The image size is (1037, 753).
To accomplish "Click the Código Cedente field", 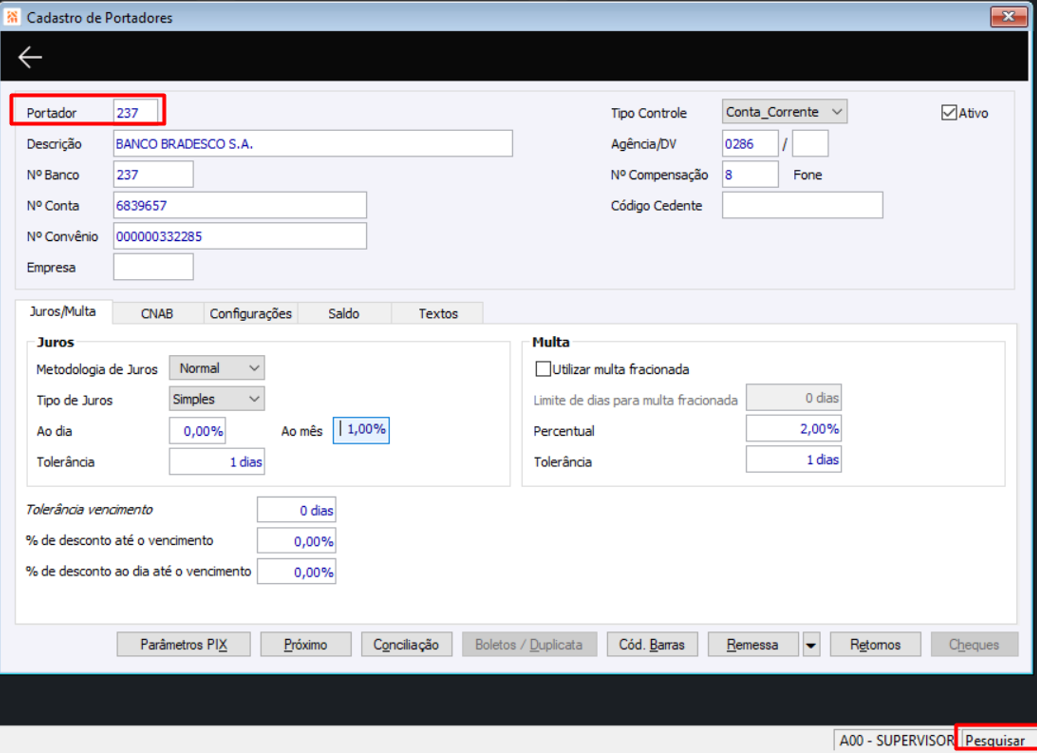I will click(x=802, y=206).
